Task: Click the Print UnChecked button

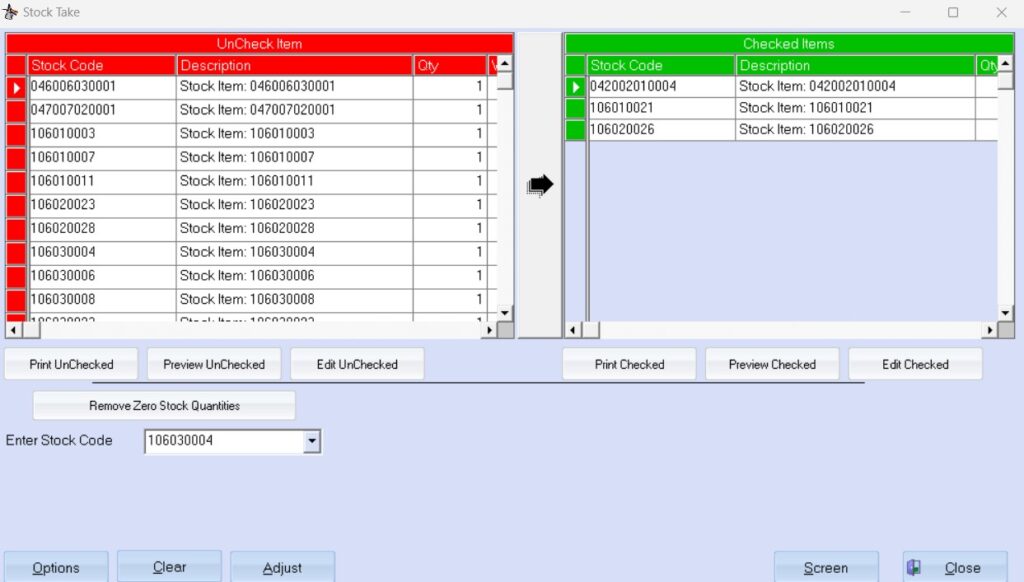Action: pyautogui.click(x=70, y=363)
